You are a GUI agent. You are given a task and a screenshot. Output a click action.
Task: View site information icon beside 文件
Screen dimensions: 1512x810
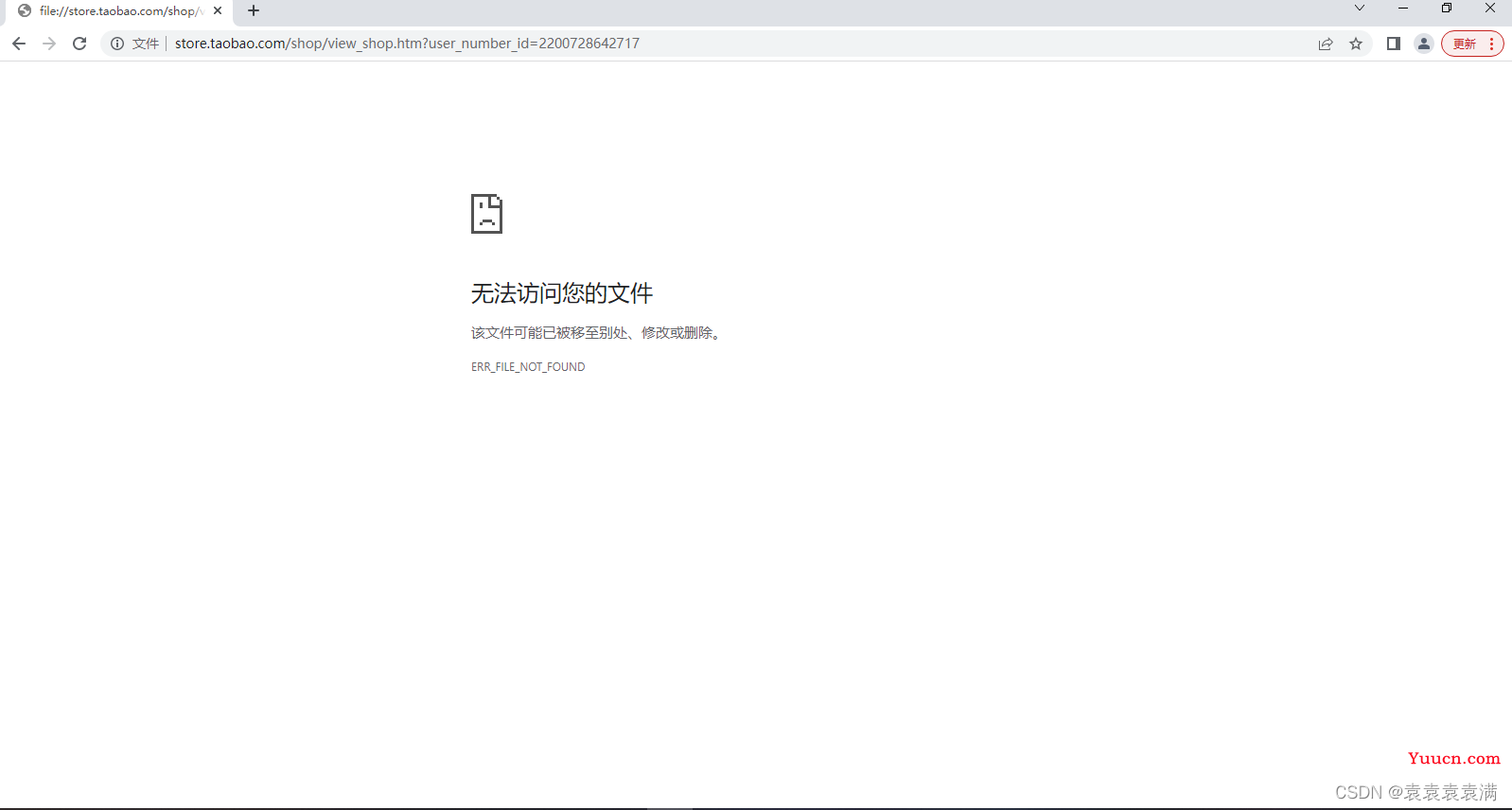117,44
